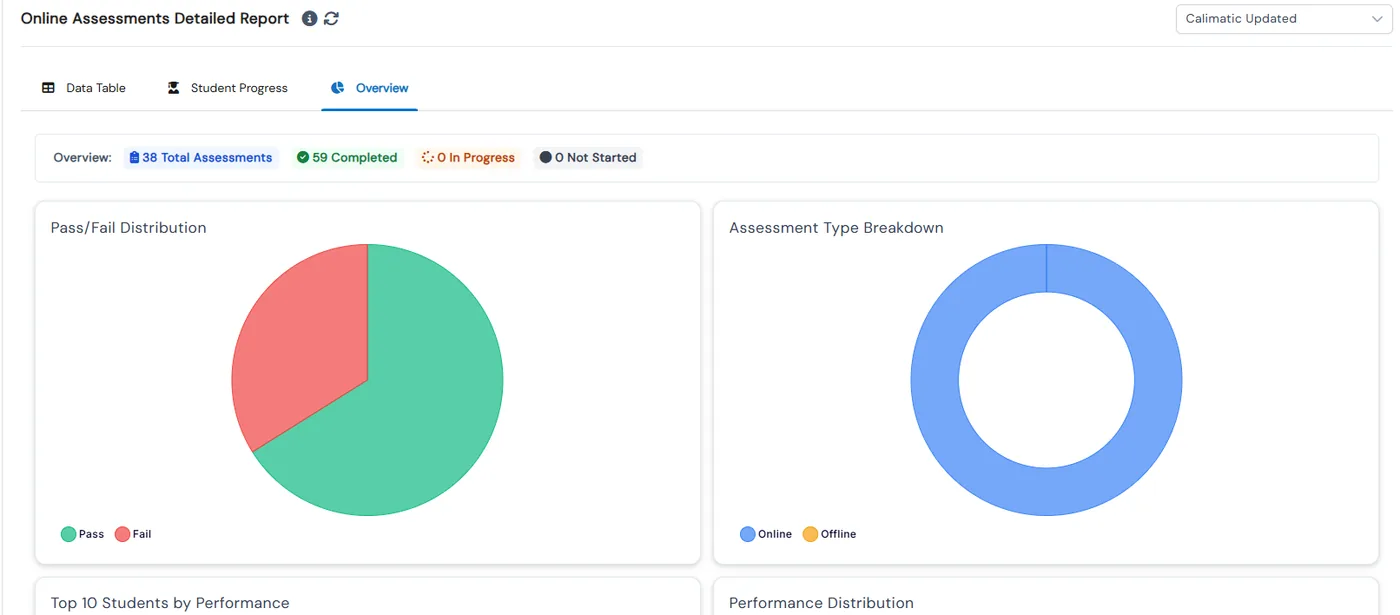This screenshot has height=615, width=1400.
Task: Click the dark circle icon in Not Started
Action: click(546, 158)
